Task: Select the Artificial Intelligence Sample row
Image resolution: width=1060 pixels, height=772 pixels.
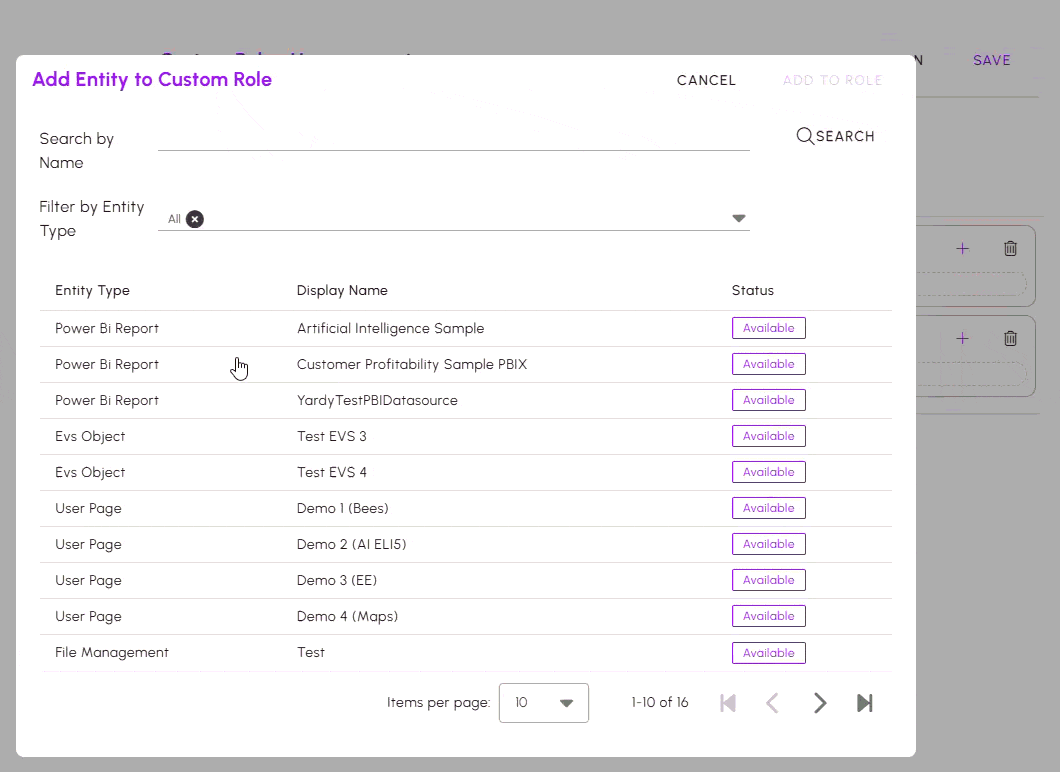Action: (x=390, y=328)
